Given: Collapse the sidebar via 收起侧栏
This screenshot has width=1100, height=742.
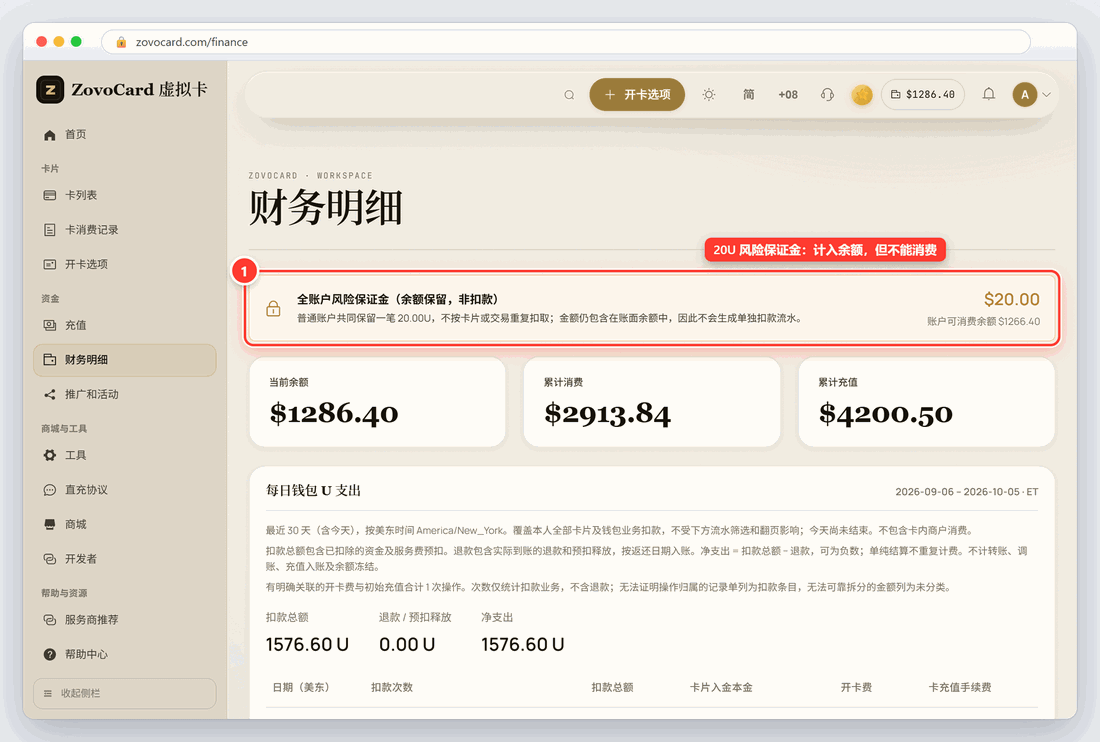Looking at the screenshot, I should [x=125, y=694].
